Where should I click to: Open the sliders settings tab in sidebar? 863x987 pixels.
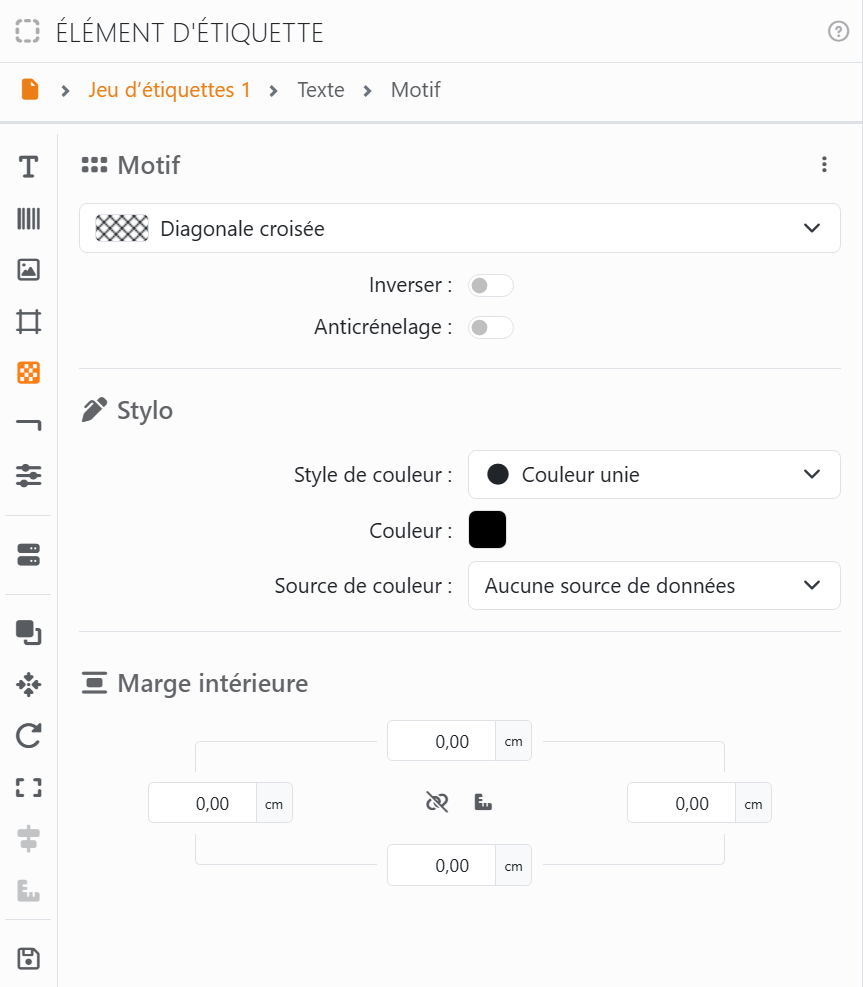[x=28, y=475]
